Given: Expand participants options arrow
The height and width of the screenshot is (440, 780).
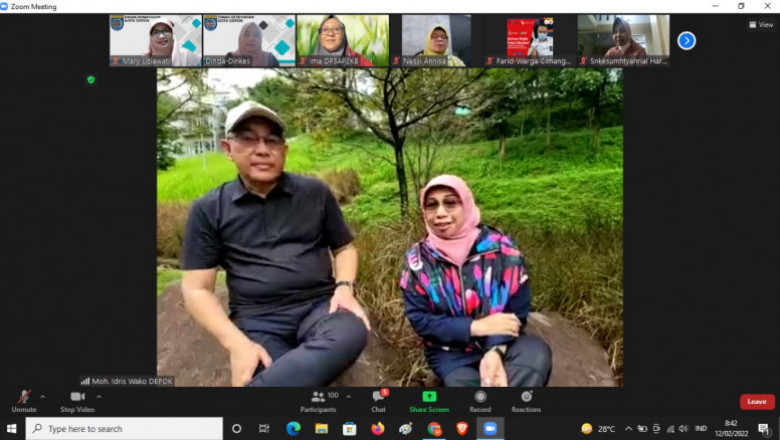Looking at the screenshot, I should [x=348, y=396].
